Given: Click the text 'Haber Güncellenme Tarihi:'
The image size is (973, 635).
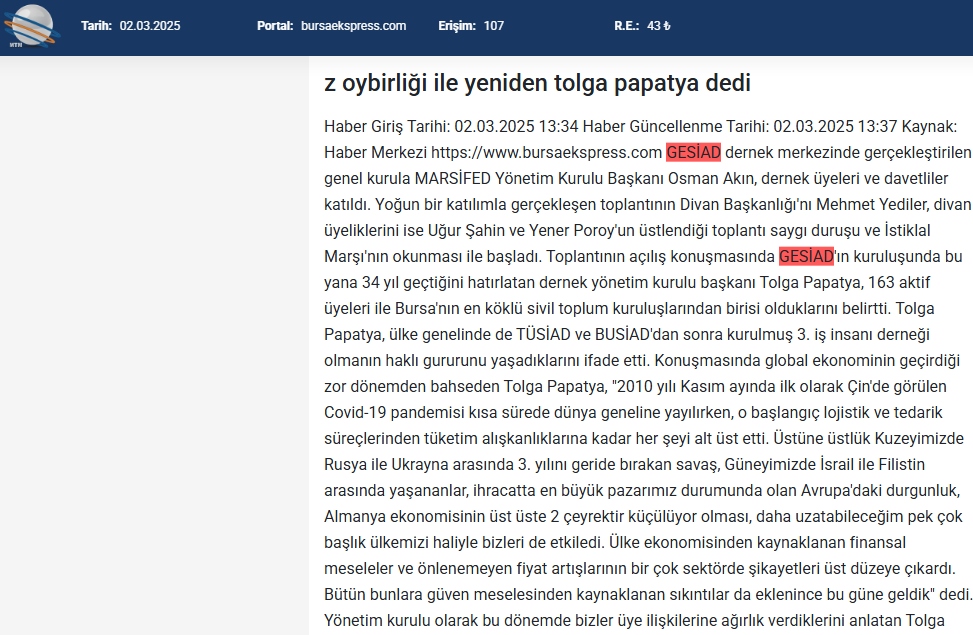Looking at the screenshot, I should pyautogui.click(x=676, y=127).
